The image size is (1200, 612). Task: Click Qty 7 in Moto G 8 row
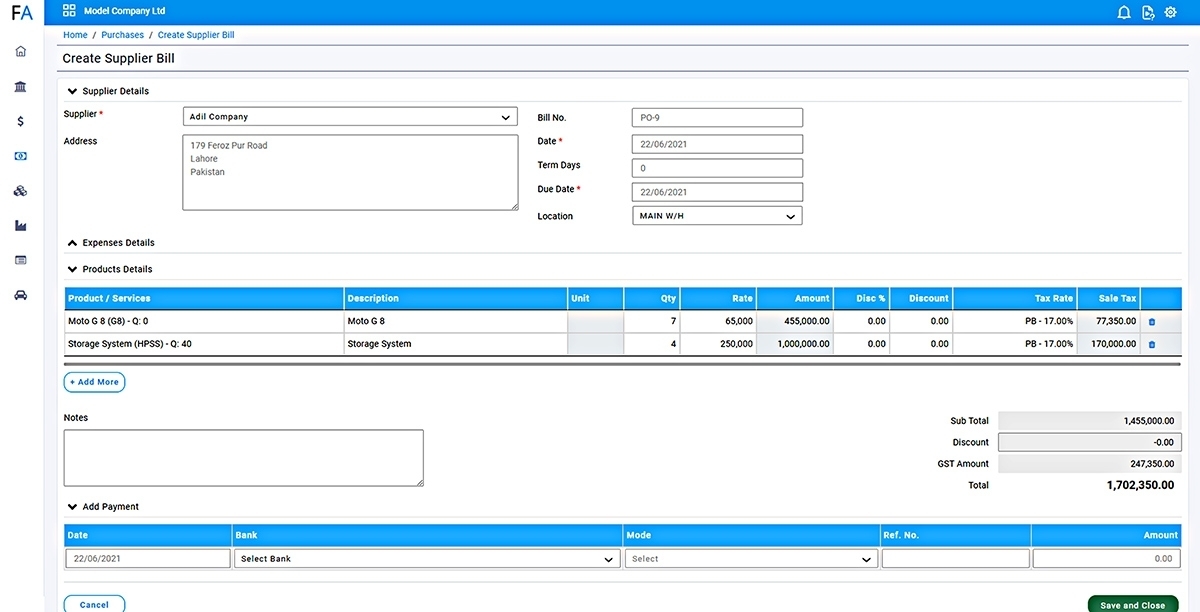pyautogui.click(x=651, y=322)
